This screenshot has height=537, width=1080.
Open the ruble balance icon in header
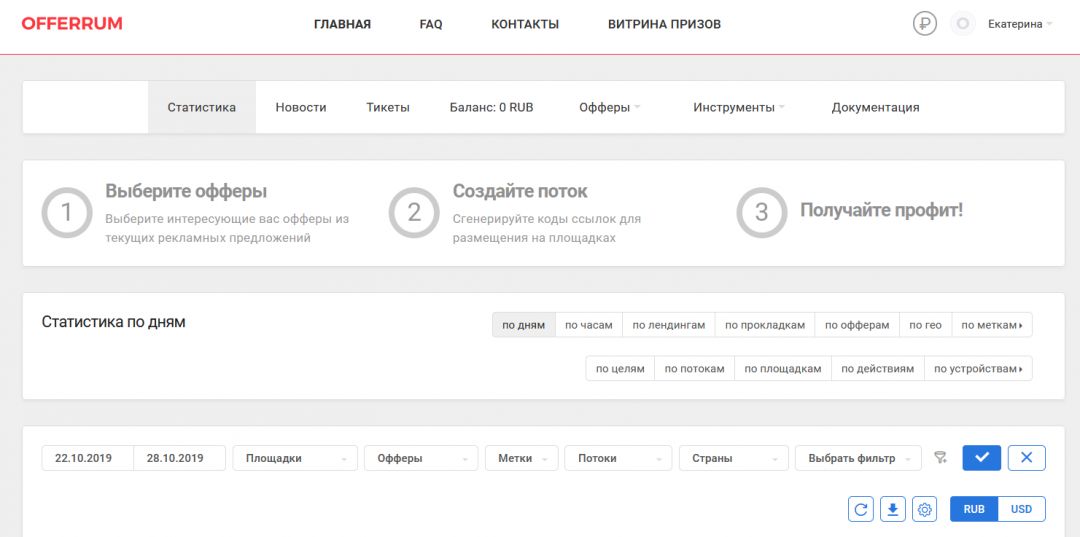[x=925, y=24]
